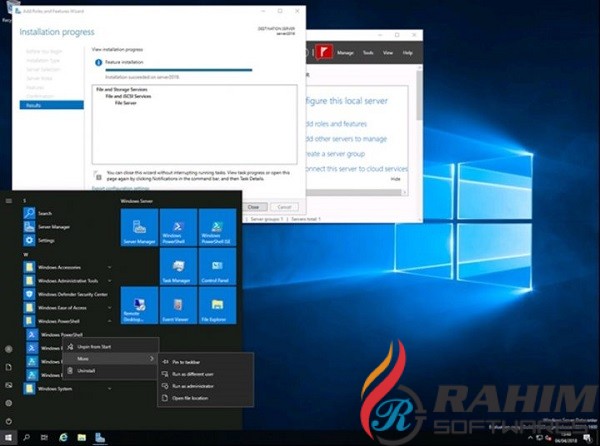Open the File Explorer tile
This screenshot has height=446, width=600.
217,305
